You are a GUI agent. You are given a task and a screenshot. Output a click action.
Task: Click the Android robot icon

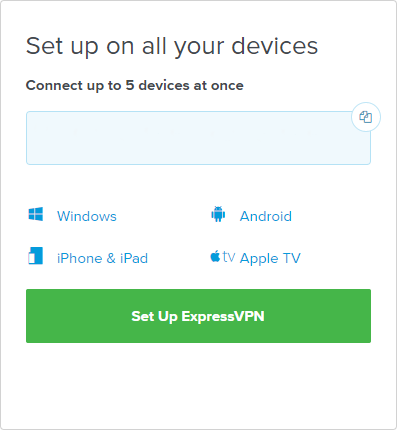point(218,214)
